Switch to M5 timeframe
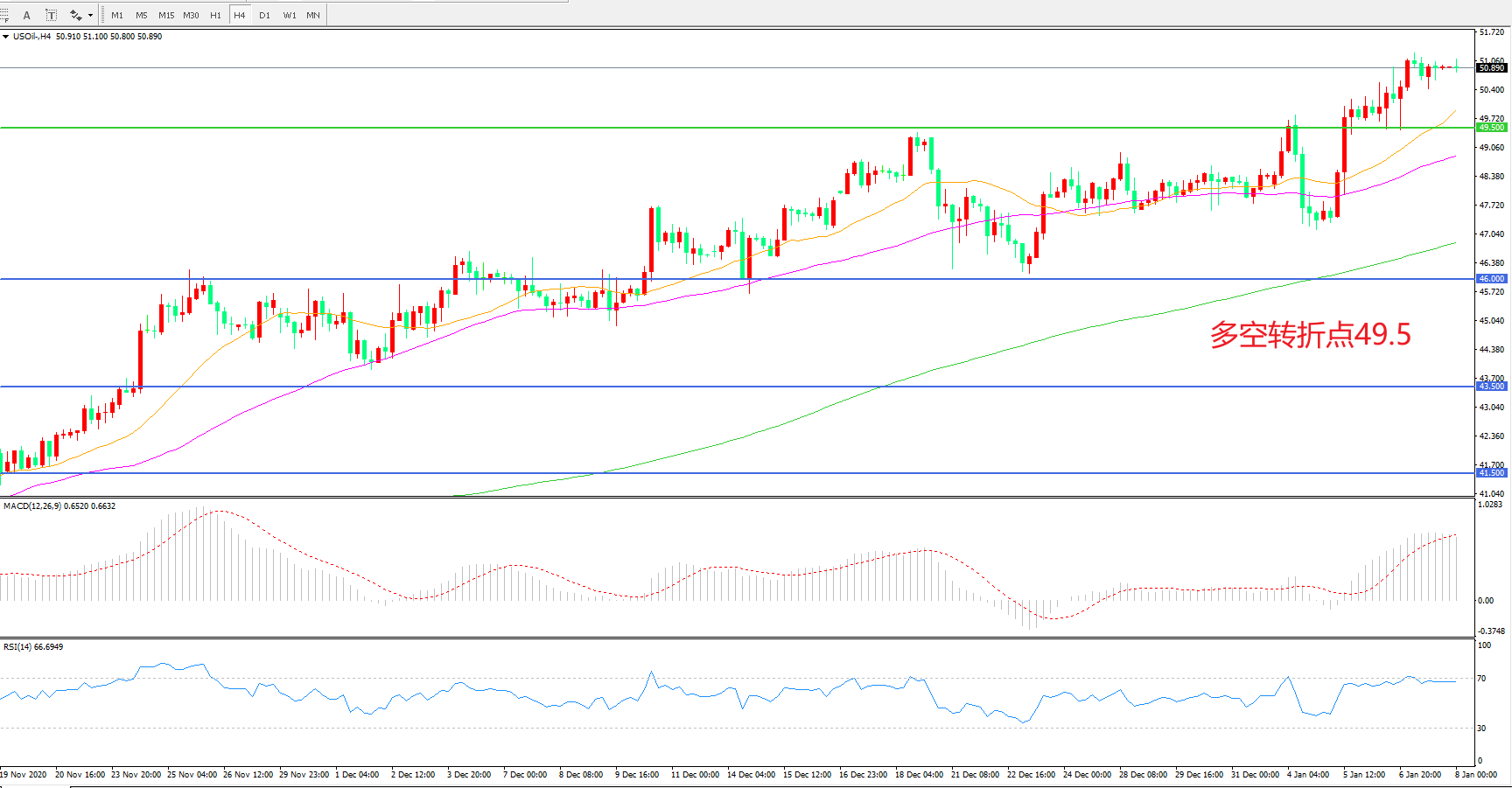The height and width of the screenshot is (788, 1512). point(141,15)
